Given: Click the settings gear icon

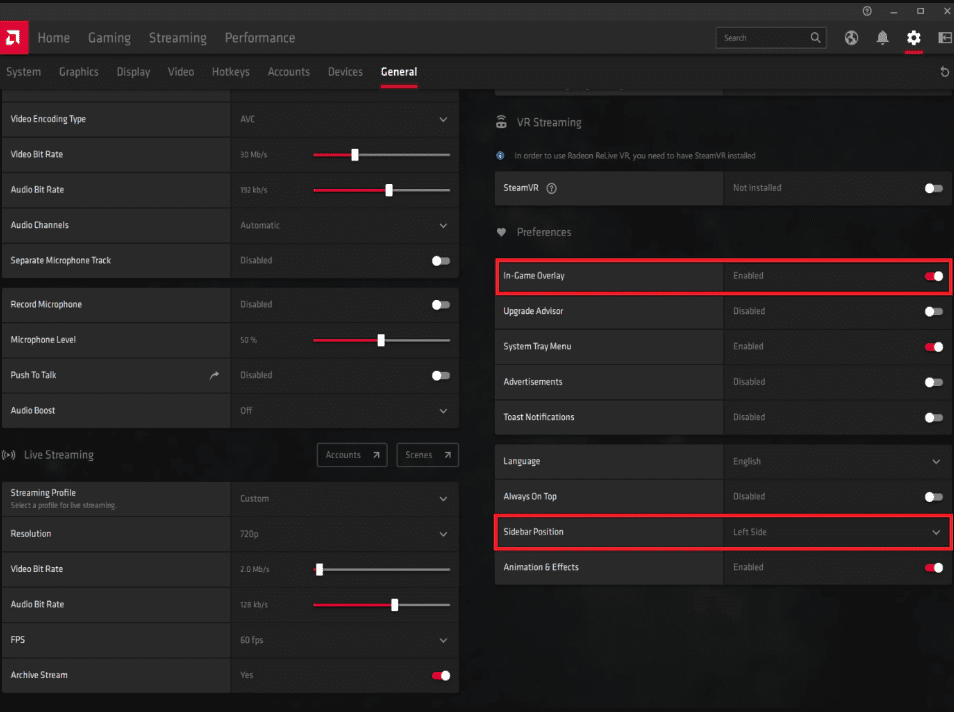Looking at the screenshot, I should (913, 38).
